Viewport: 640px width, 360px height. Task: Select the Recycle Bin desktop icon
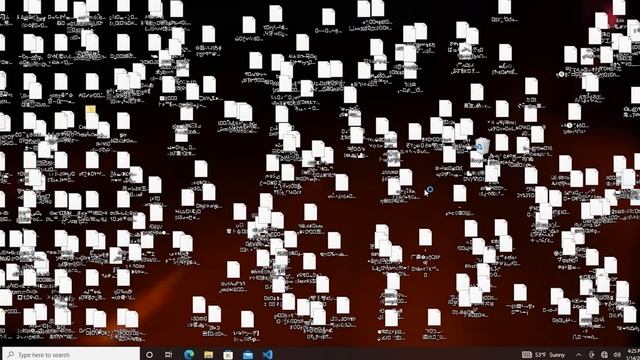[482, 146]
